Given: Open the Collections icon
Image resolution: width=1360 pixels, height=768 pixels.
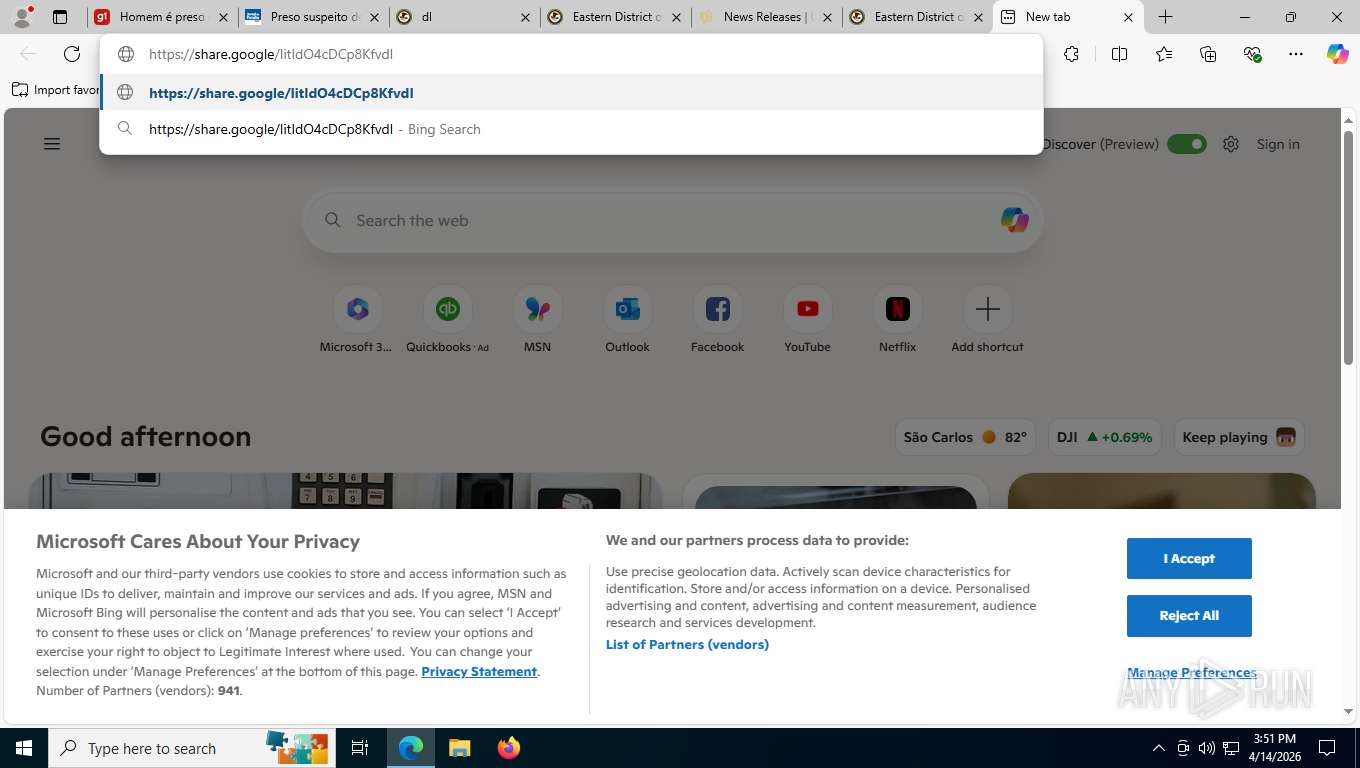Looking at the screenshot, I should pos(1208,54).
